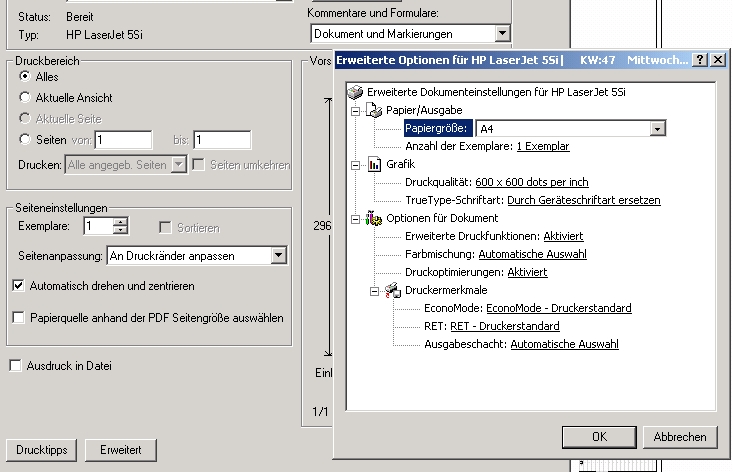Open the Papiergröße A4 dropdown
This screenshot has height=472, width=733.
click(657, 129)
